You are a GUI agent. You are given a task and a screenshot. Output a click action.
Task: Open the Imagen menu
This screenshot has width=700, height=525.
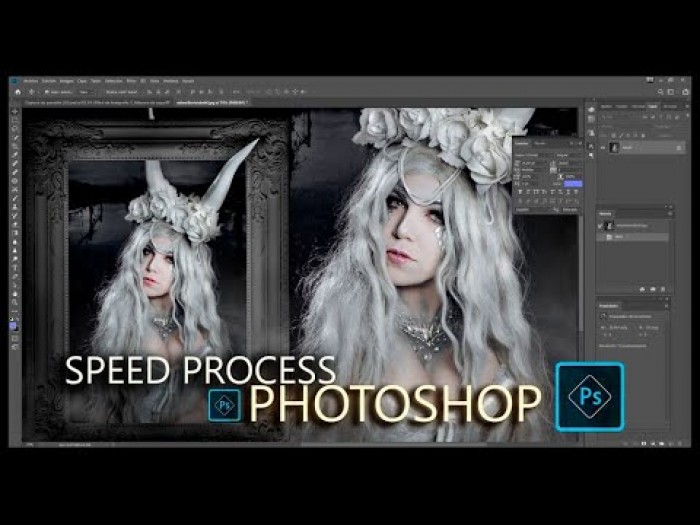pyautogui.click(x=67, y=81)
